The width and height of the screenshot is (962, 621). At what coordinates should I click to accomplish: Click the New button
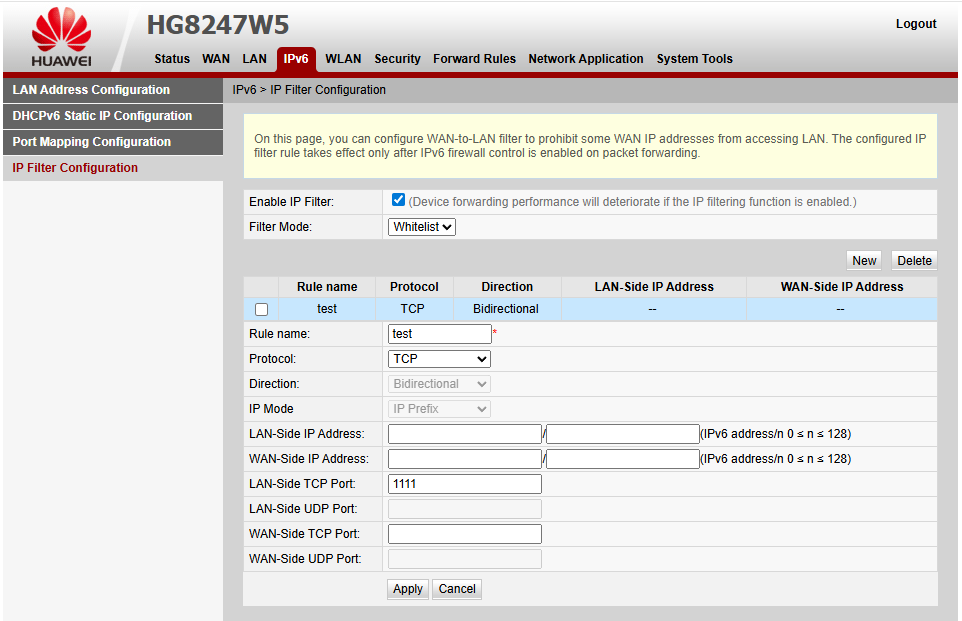click(864, 261)
